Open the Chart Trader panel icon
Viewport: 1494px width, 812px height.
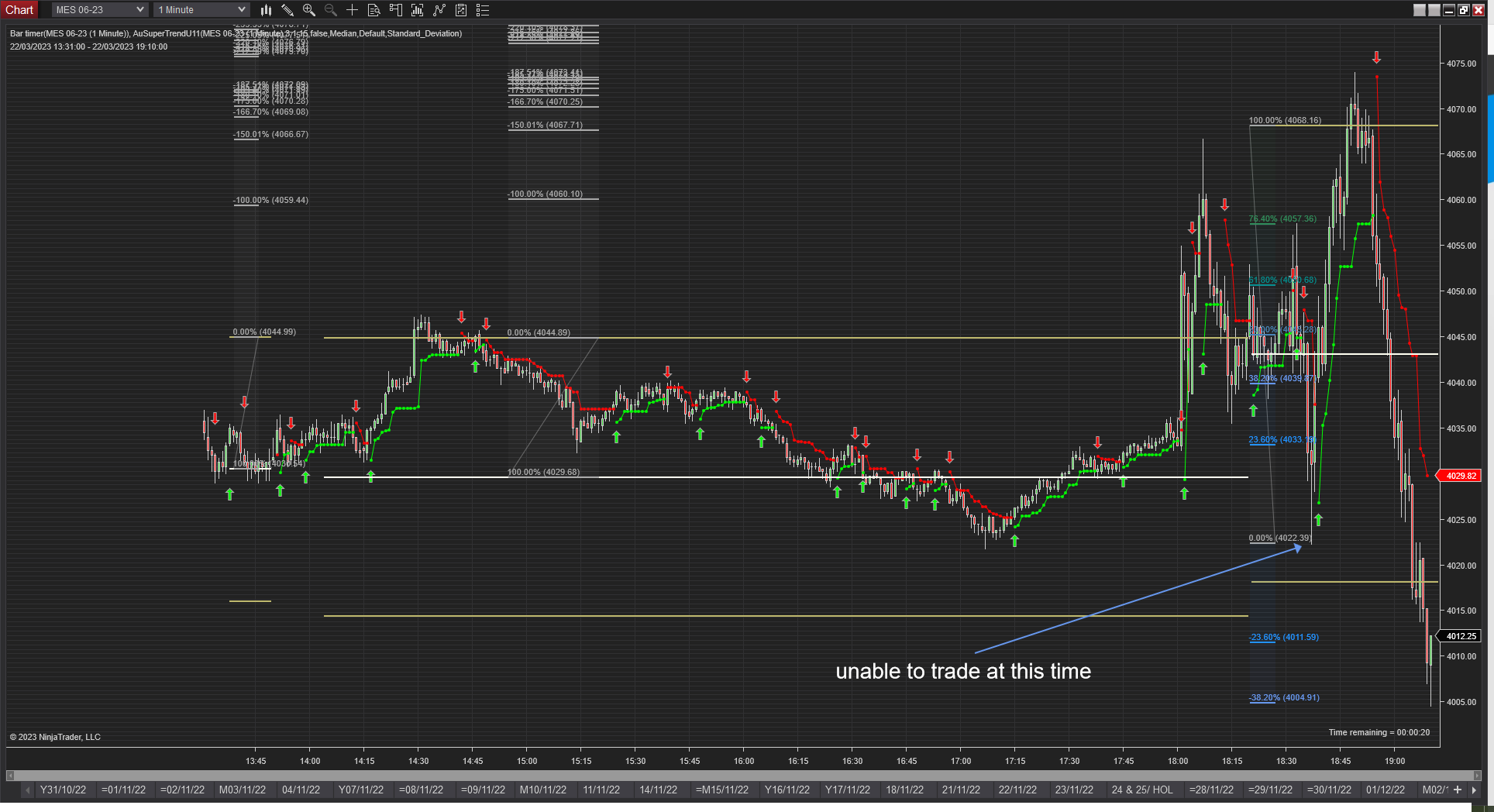(x=396, y=10)
